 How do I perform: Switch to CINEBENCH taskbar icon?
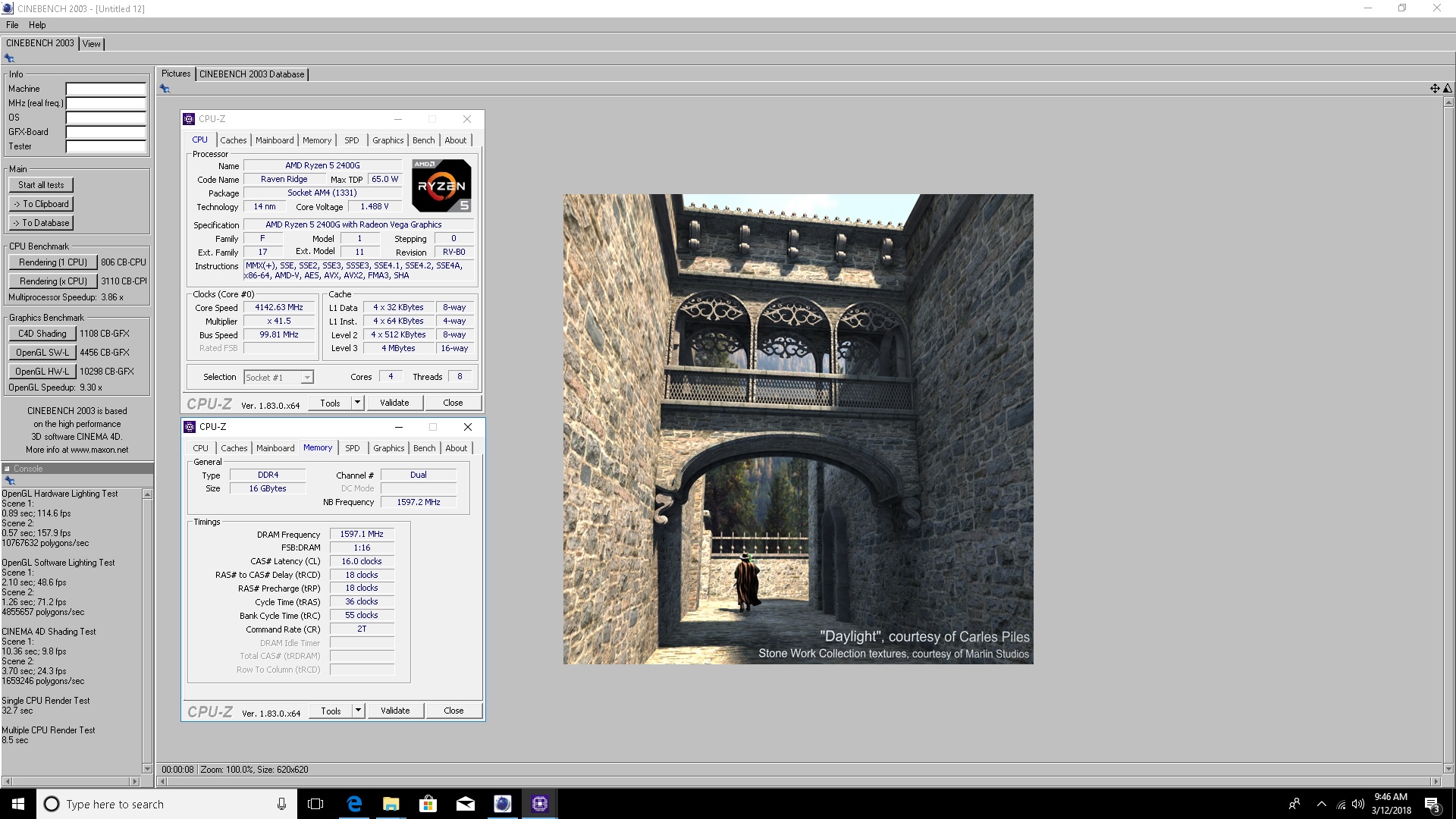[503, 804]
